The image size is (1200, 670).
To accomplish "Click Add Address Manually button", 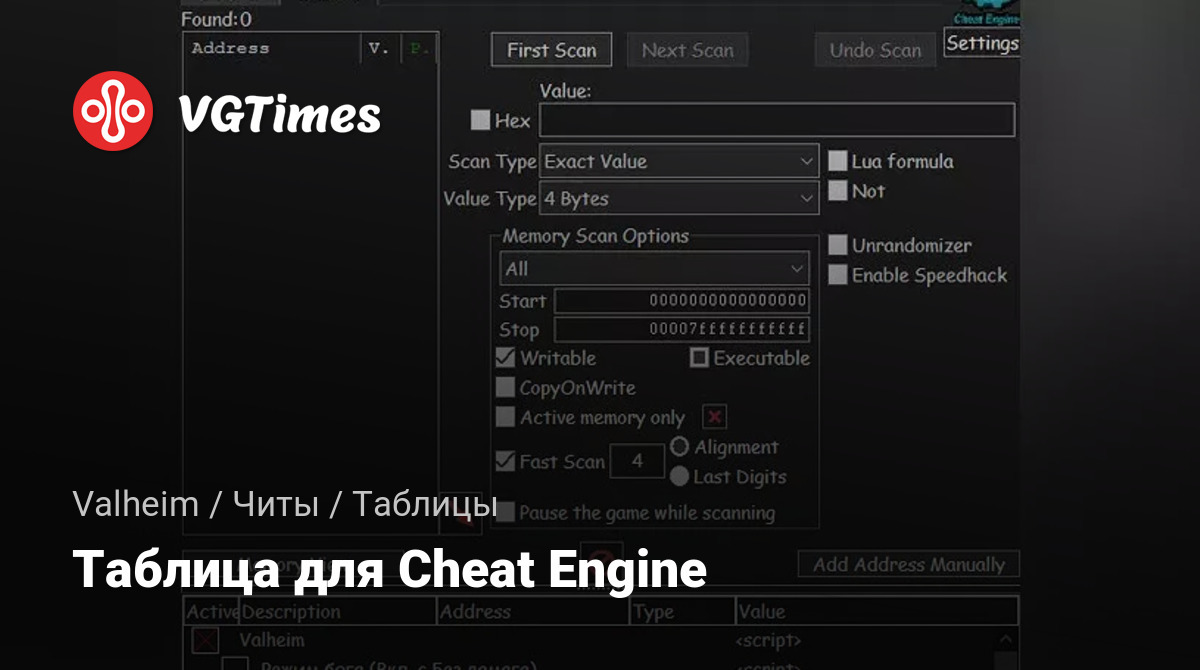I will [908, 564].
